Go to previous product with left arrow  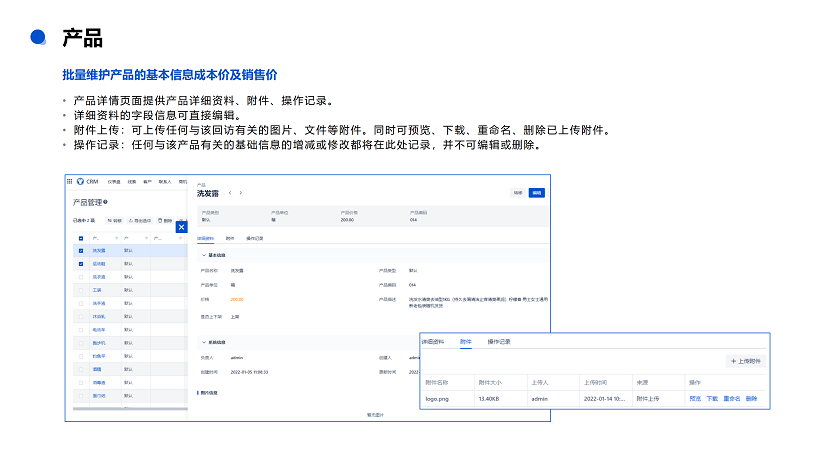230,193
